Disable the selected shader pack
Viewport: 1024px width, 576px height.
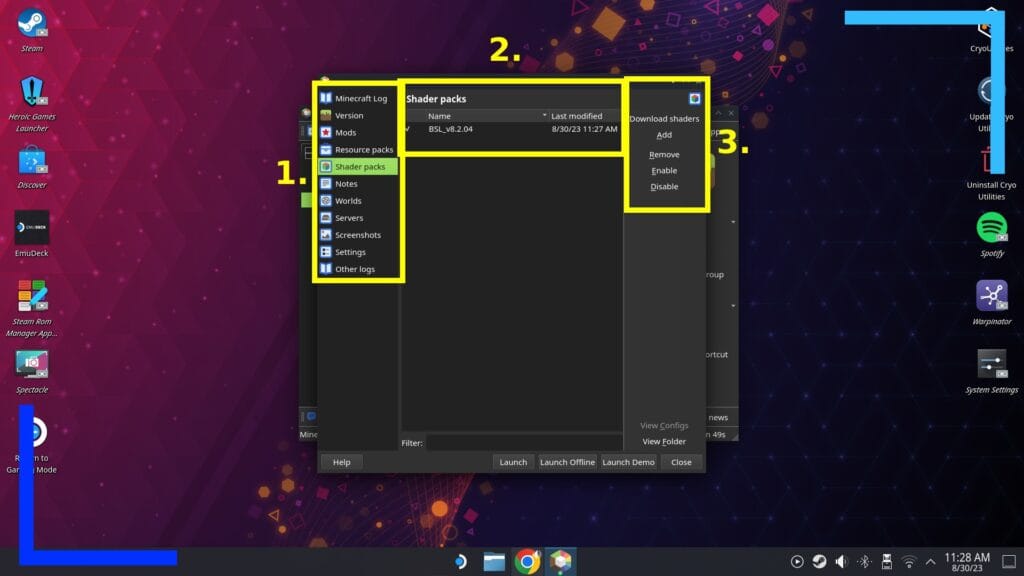tap(664, 187)
